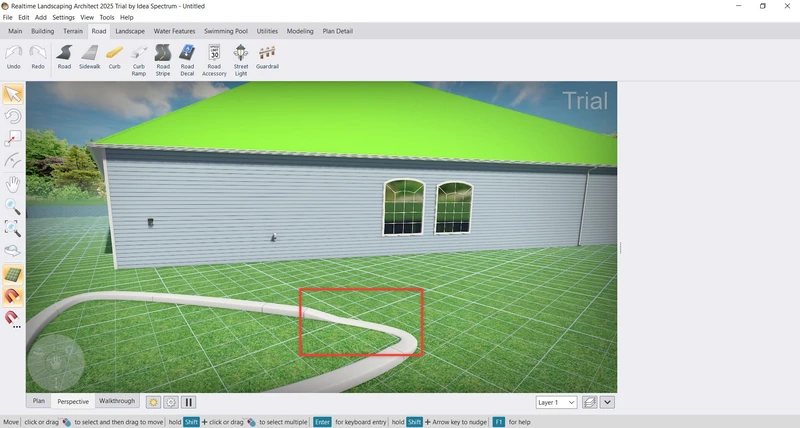Click the sun lighting settings button
This screenshot has width=800, height=428.
pos(153,402)
